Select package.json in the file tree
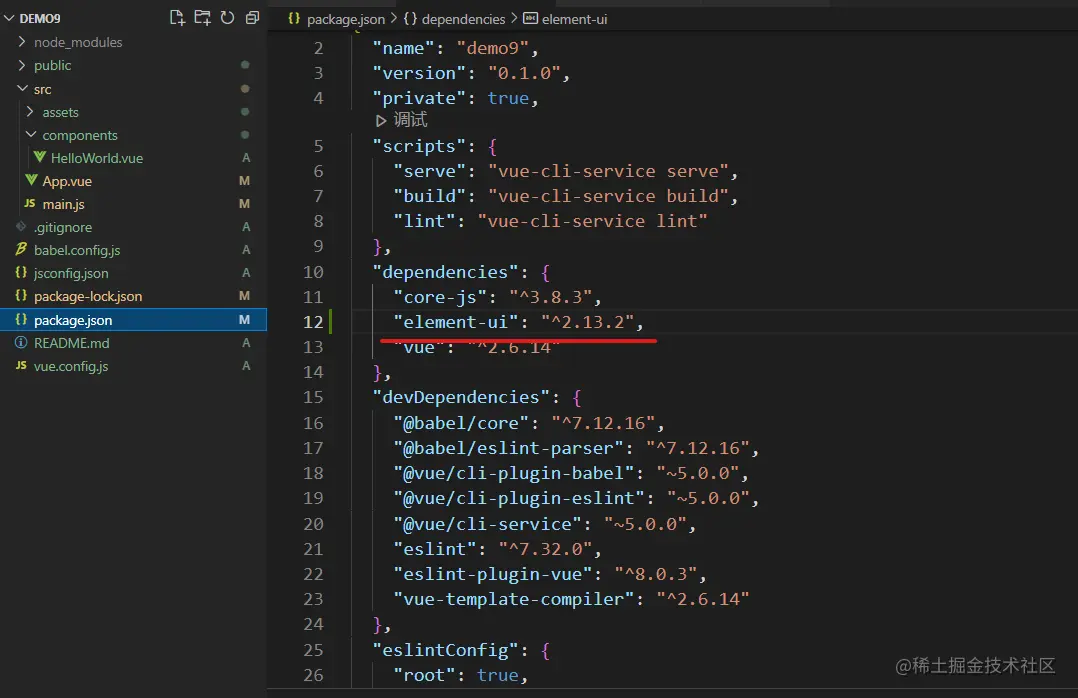The image size is (1078, 698). [133, 320]
